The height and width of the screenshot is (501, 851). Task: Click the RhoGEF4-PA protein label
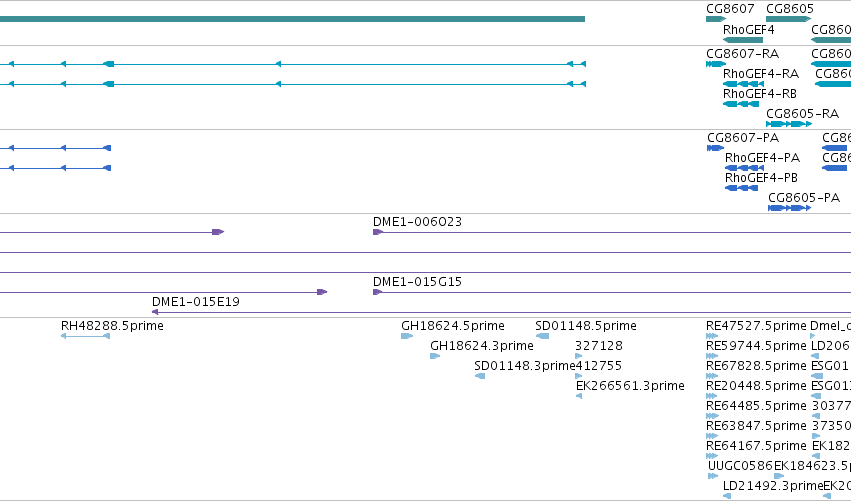[763, 158]
